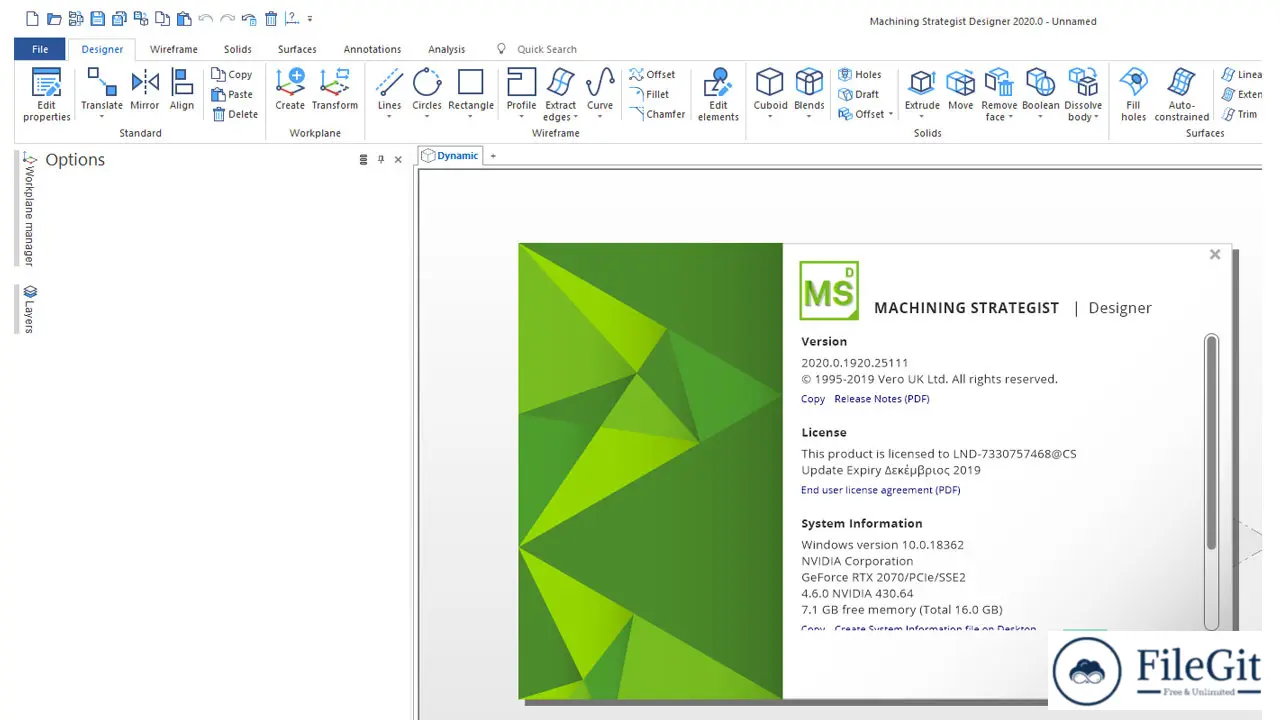1280x720 pixels.
Task: Toggle the Options panel pin
Action: [x=381, y=160]
